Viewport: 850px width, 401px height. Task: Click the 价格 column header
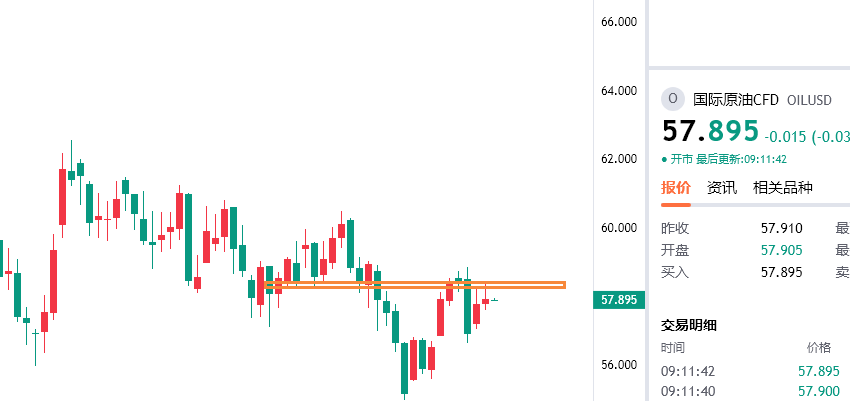(x=818, y=347)
